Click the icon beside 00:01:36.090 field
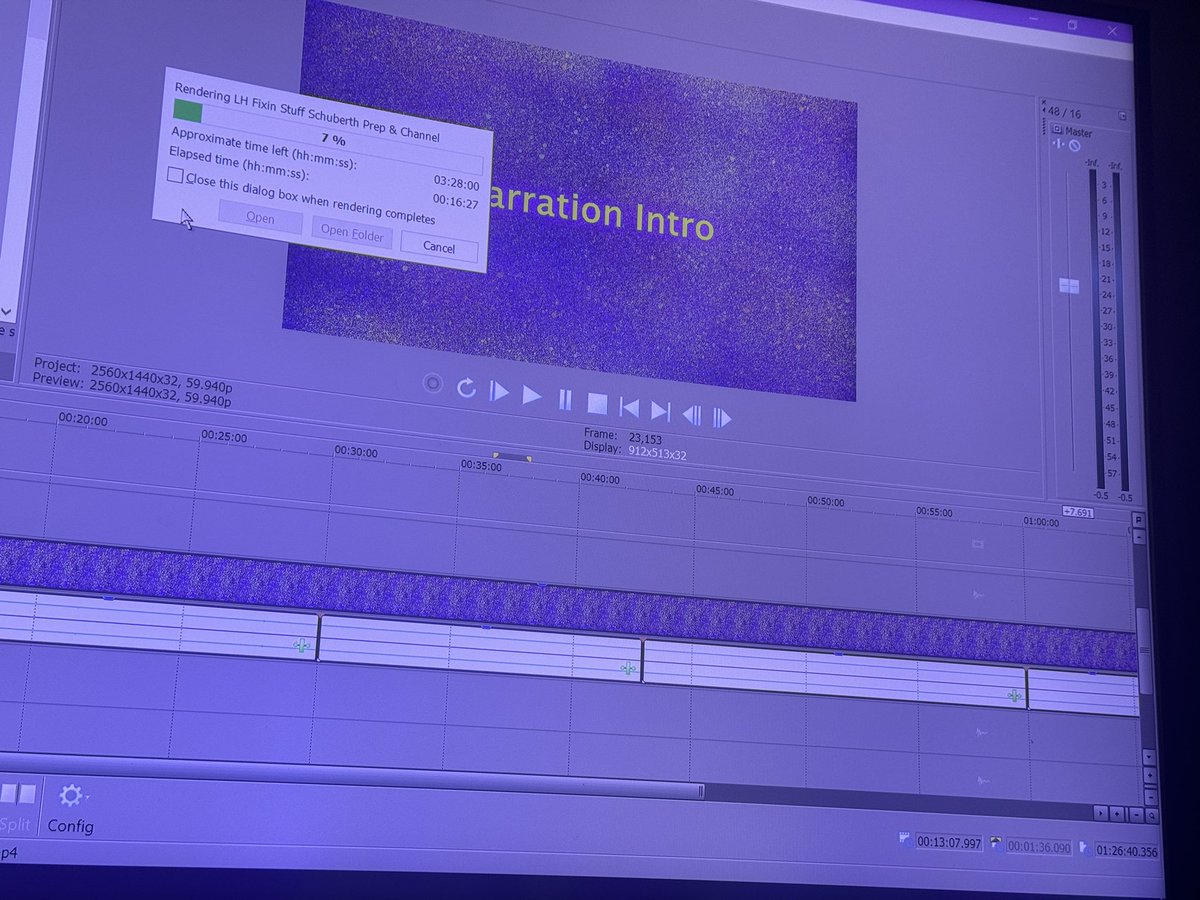 [x=995, y=844]
